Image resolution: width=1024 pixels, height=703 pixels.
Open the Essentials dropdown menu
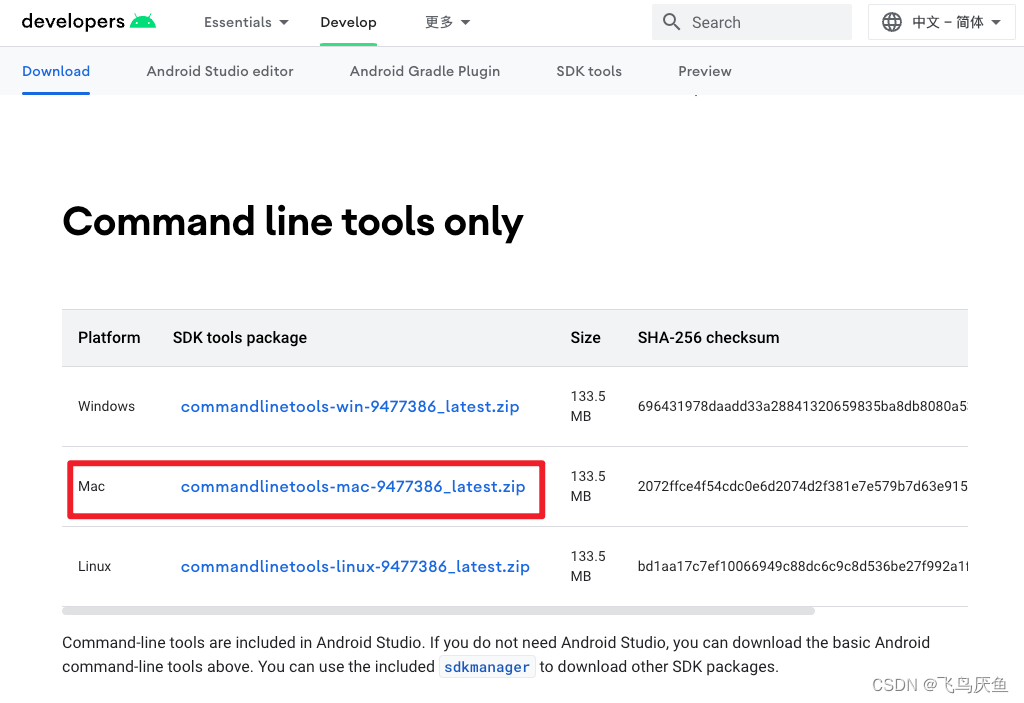[246, 22]
